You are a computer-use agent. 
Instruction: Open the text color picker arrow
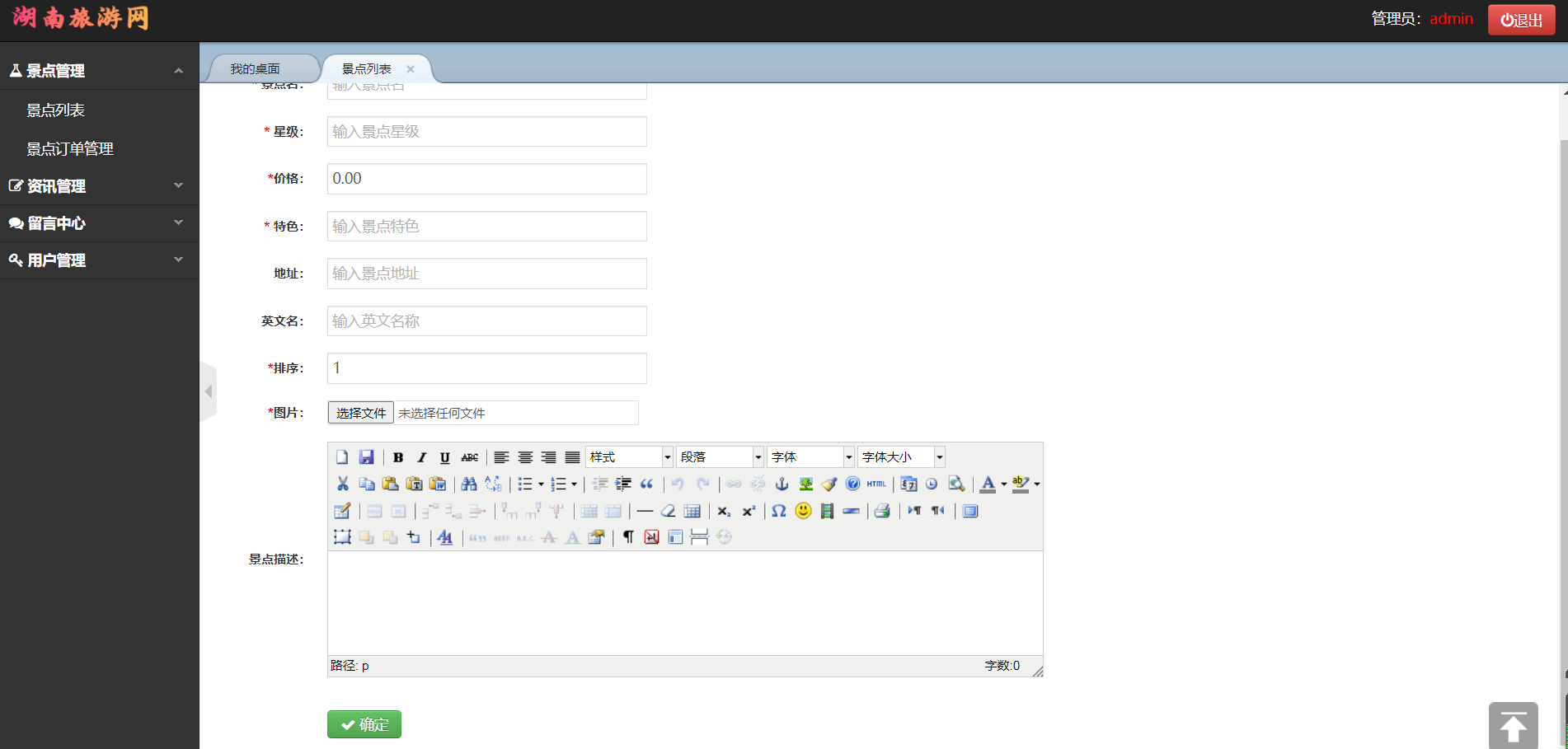1003,485
